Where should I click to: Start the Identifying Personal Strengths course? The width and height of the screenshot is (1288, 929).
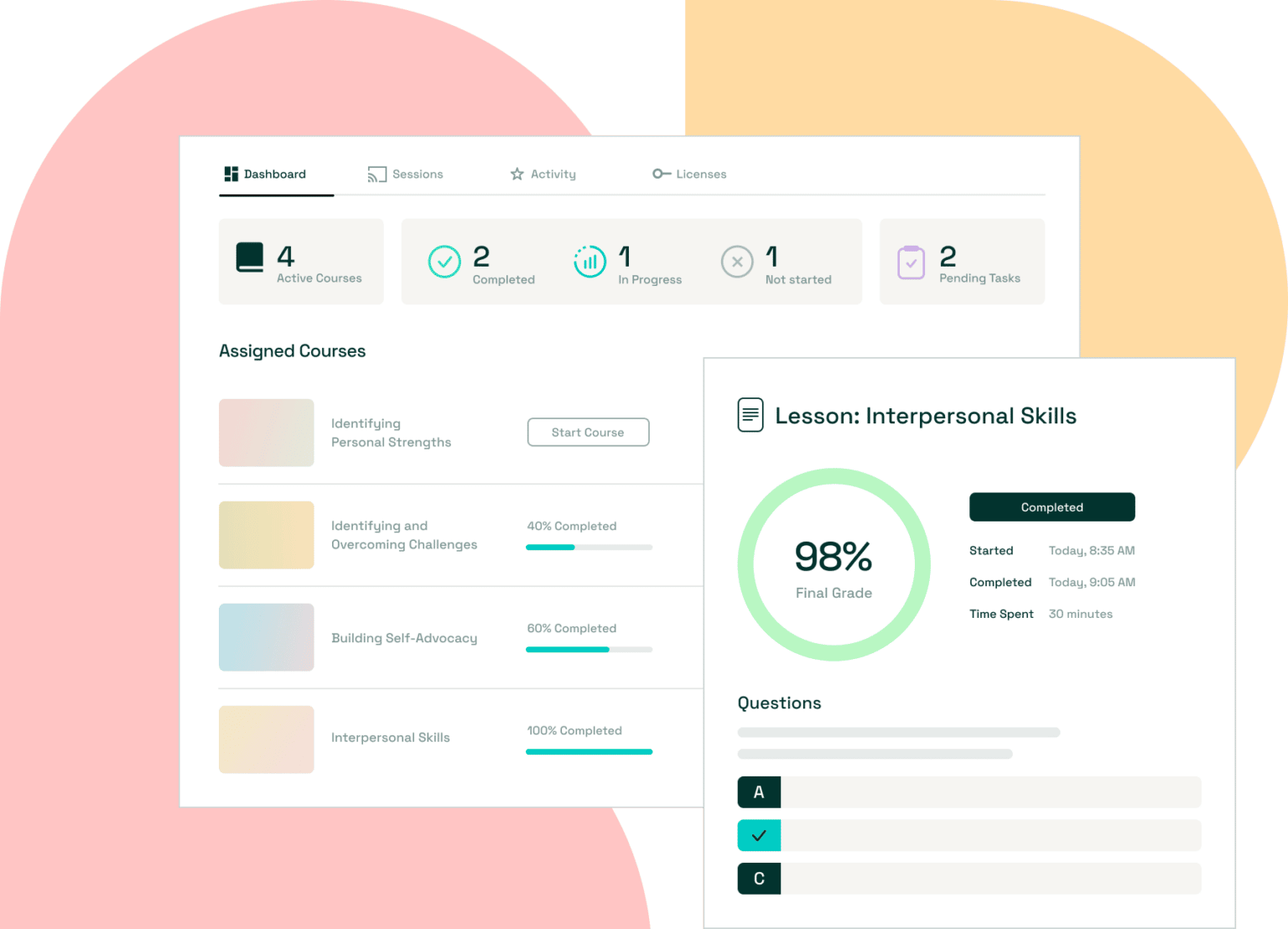pos(588,433)
